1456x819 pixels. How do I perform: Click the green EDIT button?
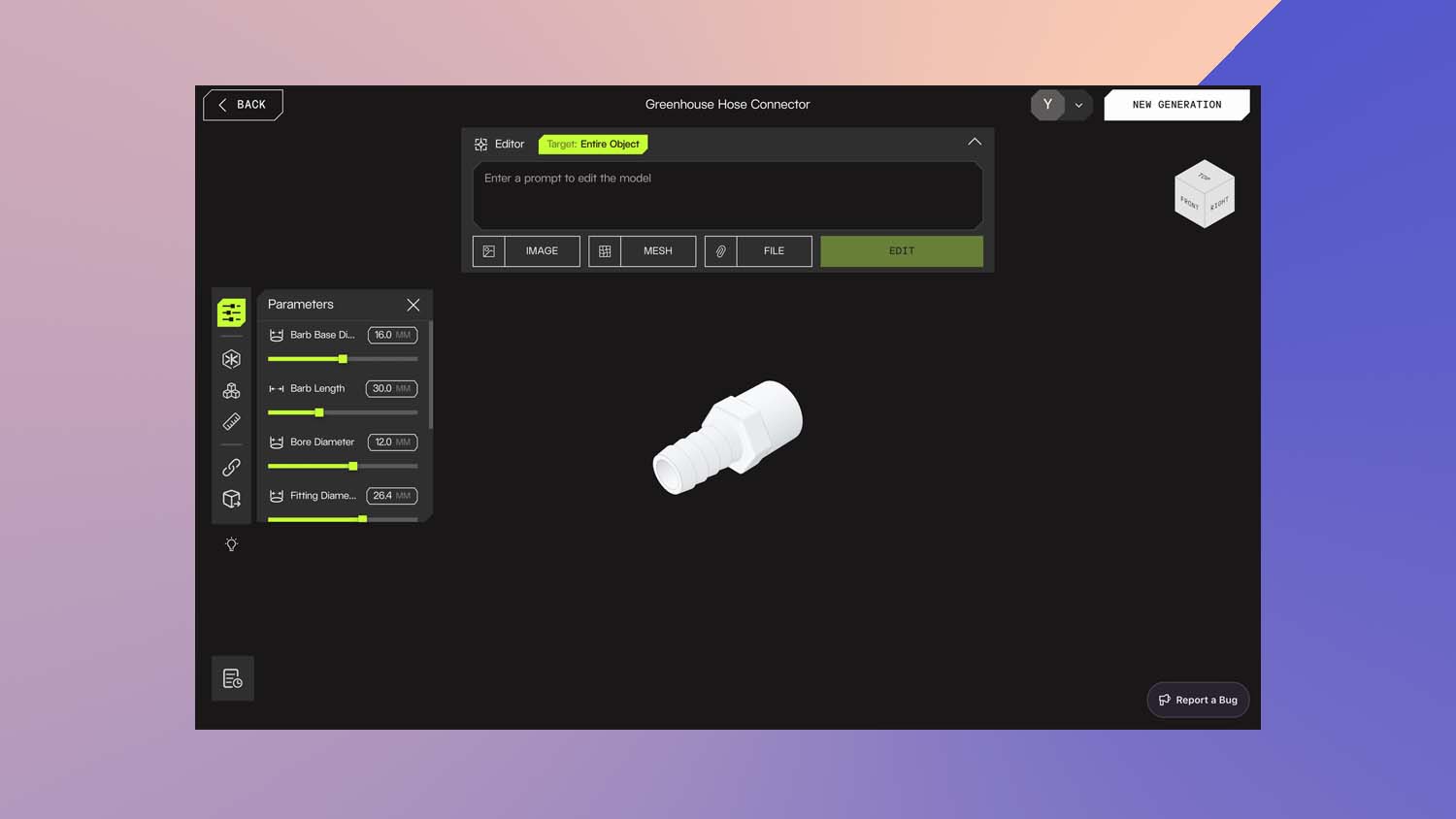coord(902,251)
